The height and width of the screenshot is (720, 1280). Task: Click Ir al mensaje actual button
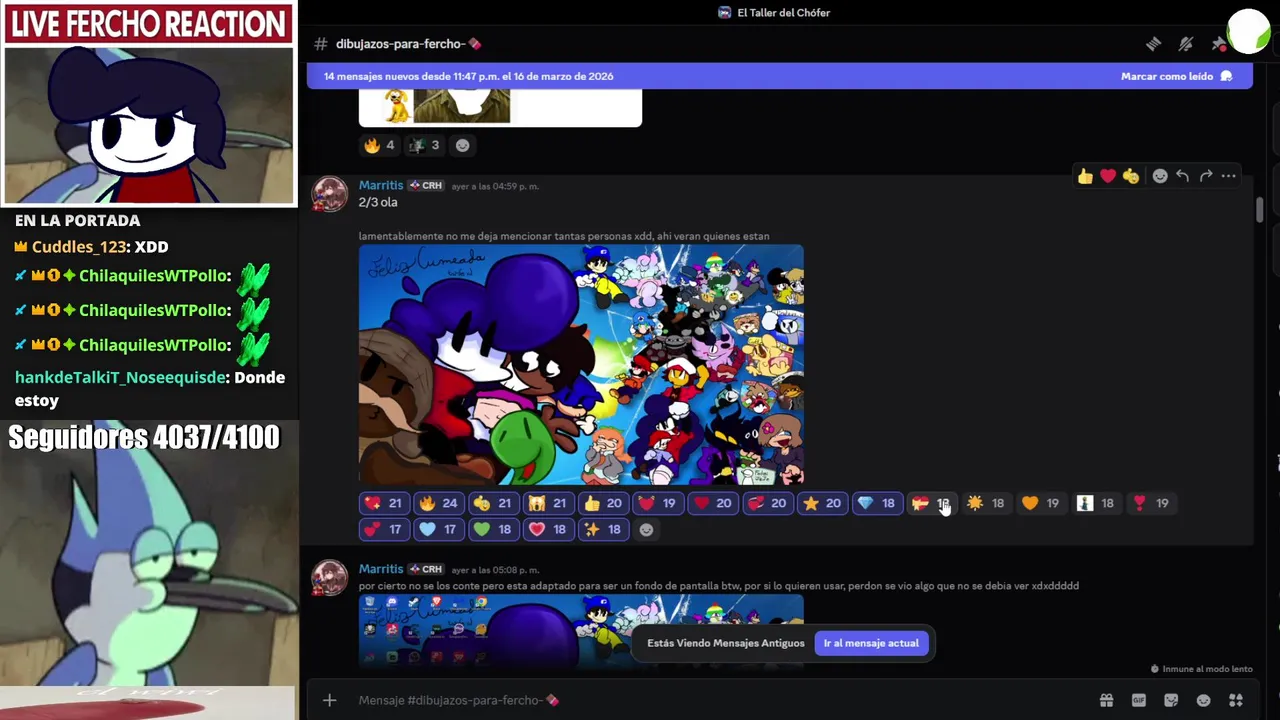coord(871,643)
